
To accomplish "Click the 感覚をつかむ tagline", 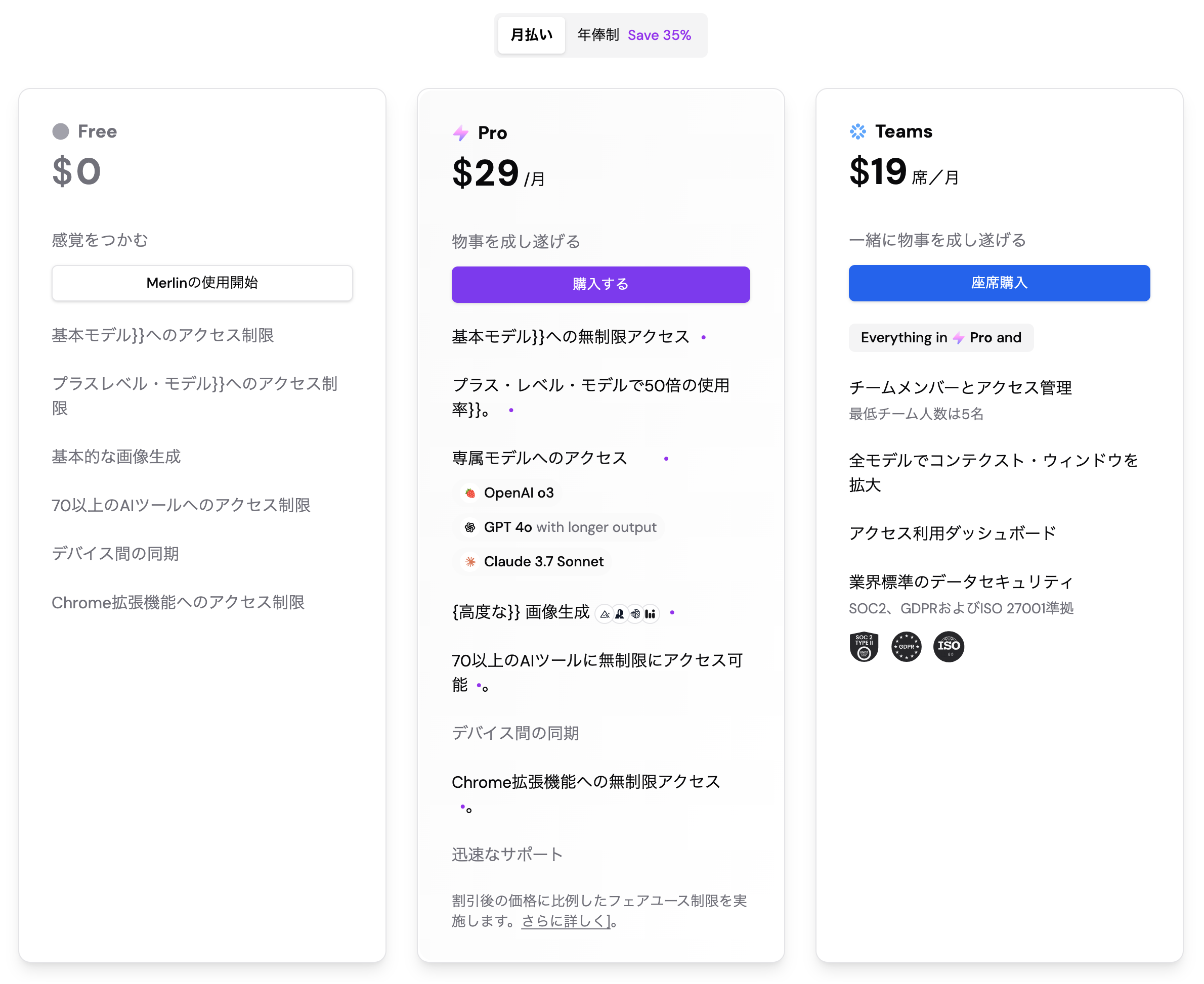I will click(x=100, y=240).
